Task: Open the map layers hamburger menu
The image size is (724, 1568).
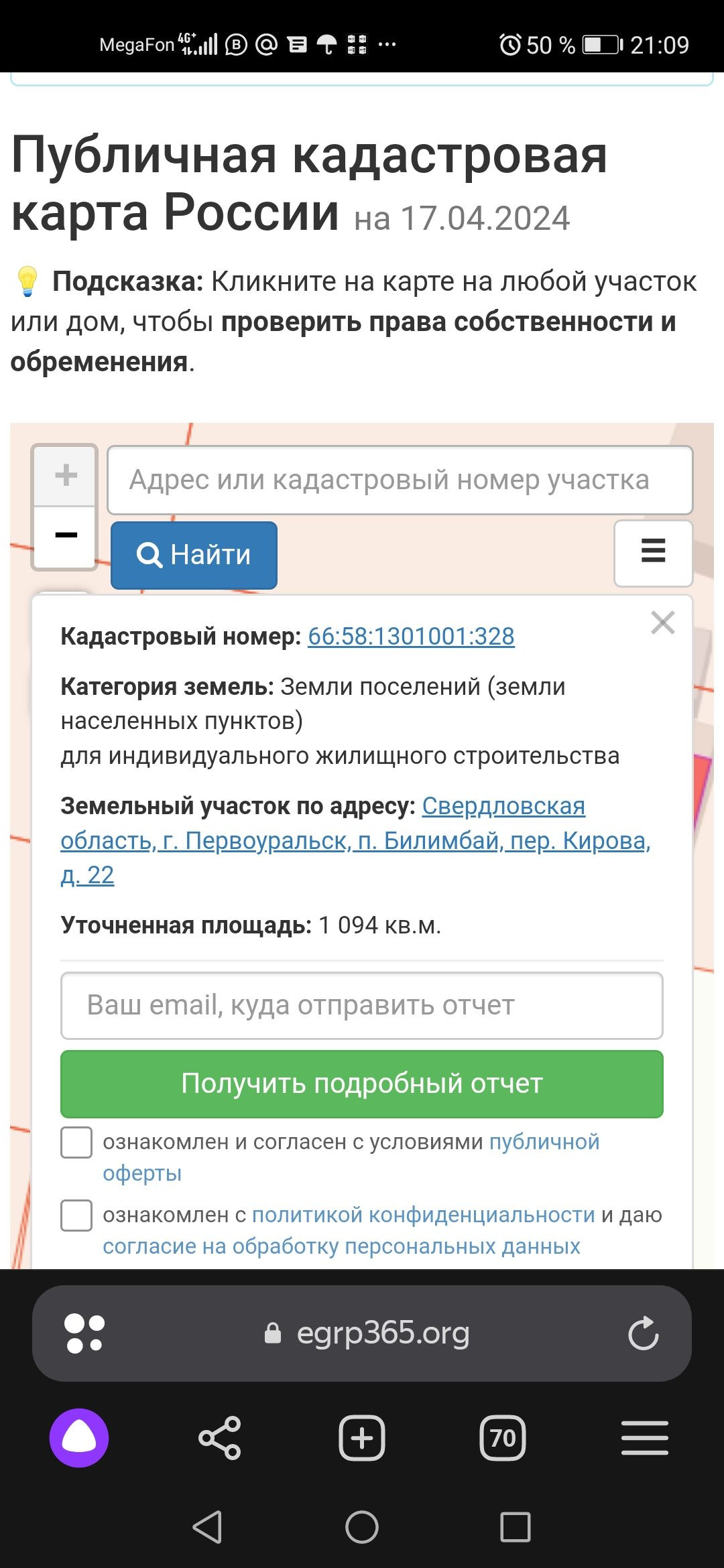Action: coord(653,552)
